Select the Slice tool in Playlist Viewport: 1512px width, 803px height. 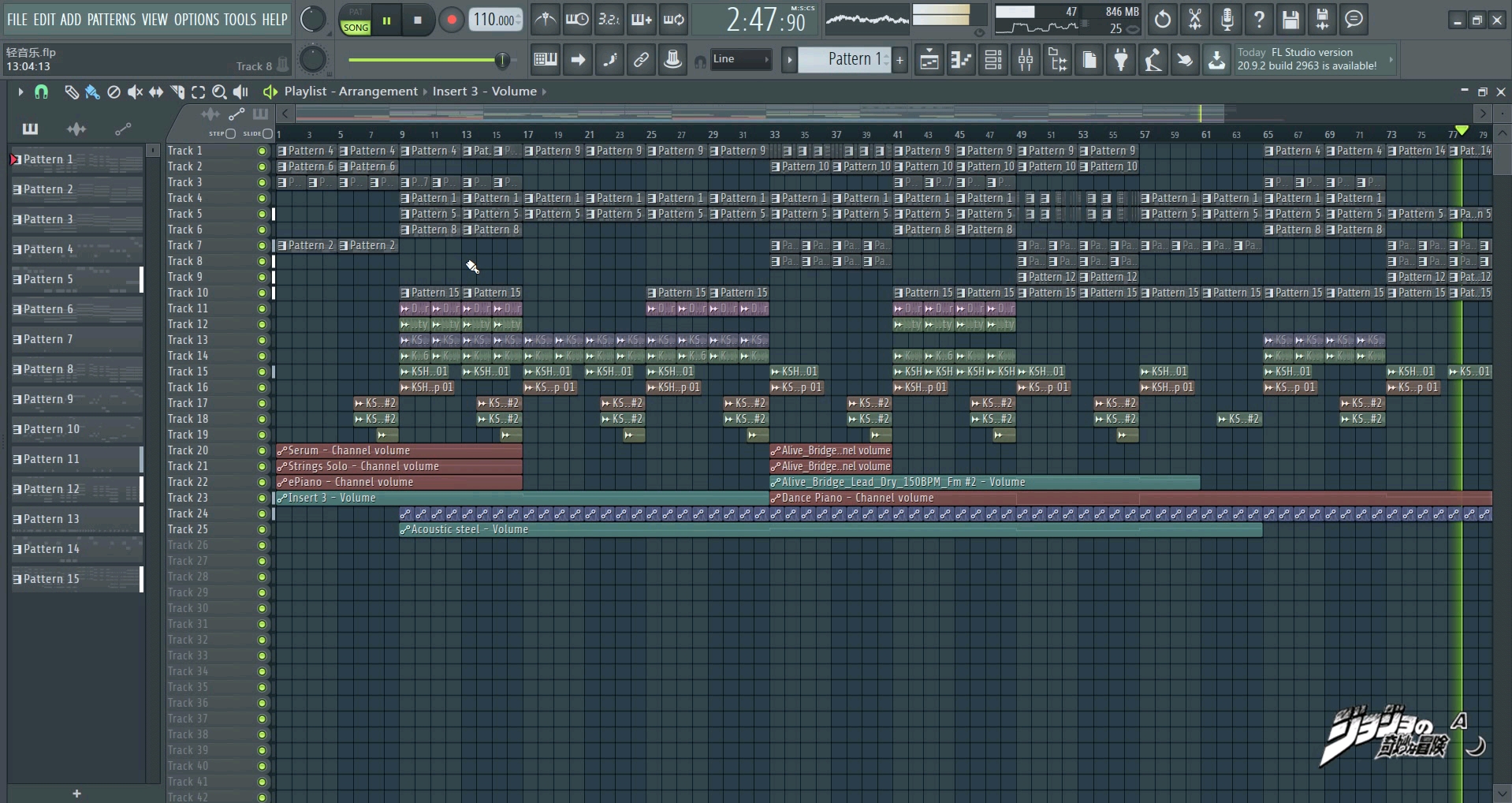pyautogui.click(x=177, y=92)
